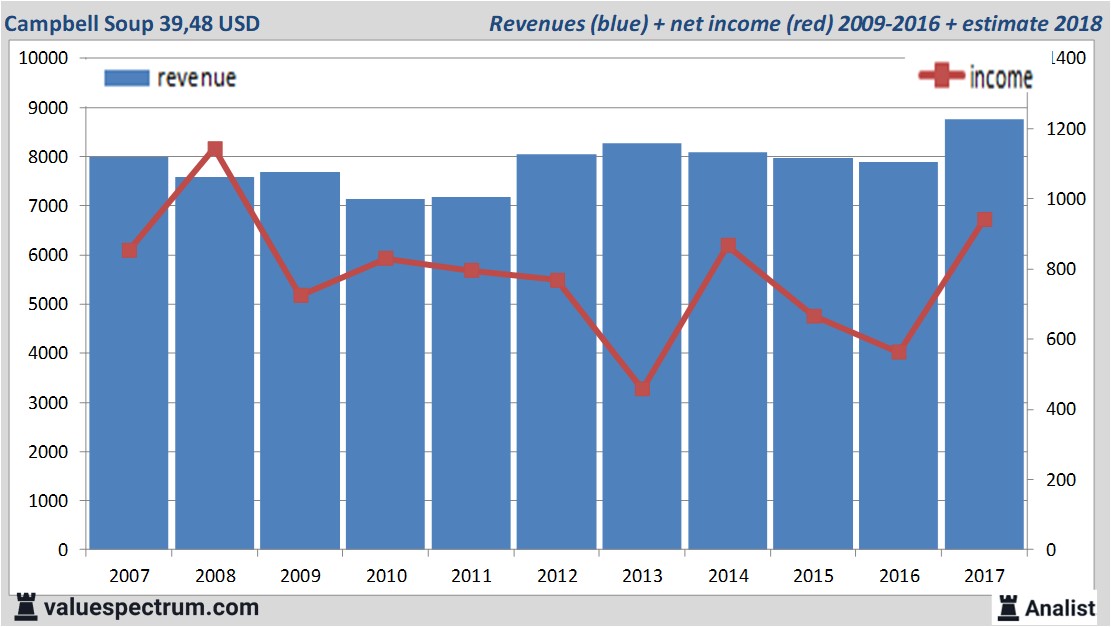
Task: Click the 2010 x-axis label
Action: pos(386,575)
